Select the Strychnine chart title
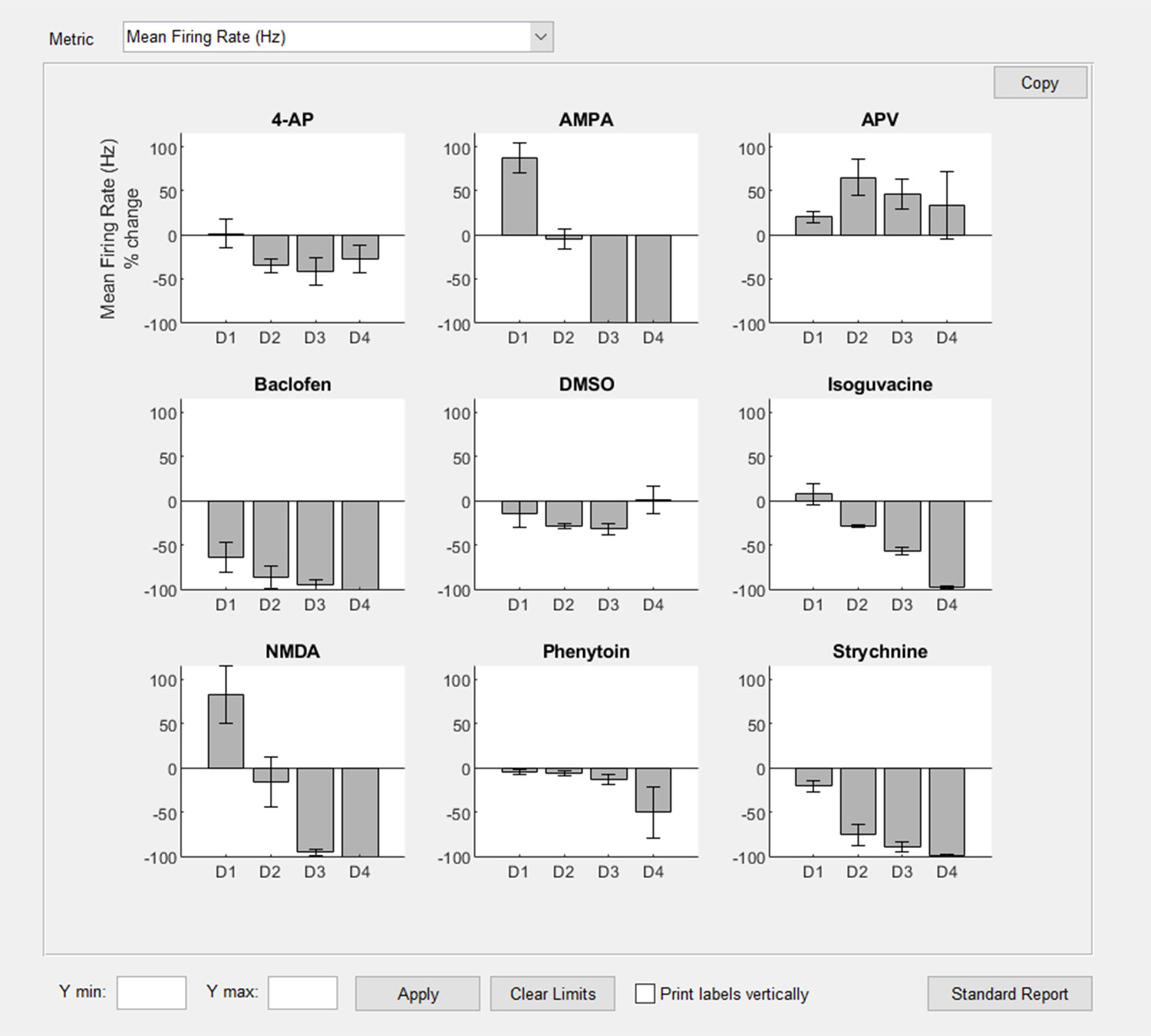 tap(880, 652)
